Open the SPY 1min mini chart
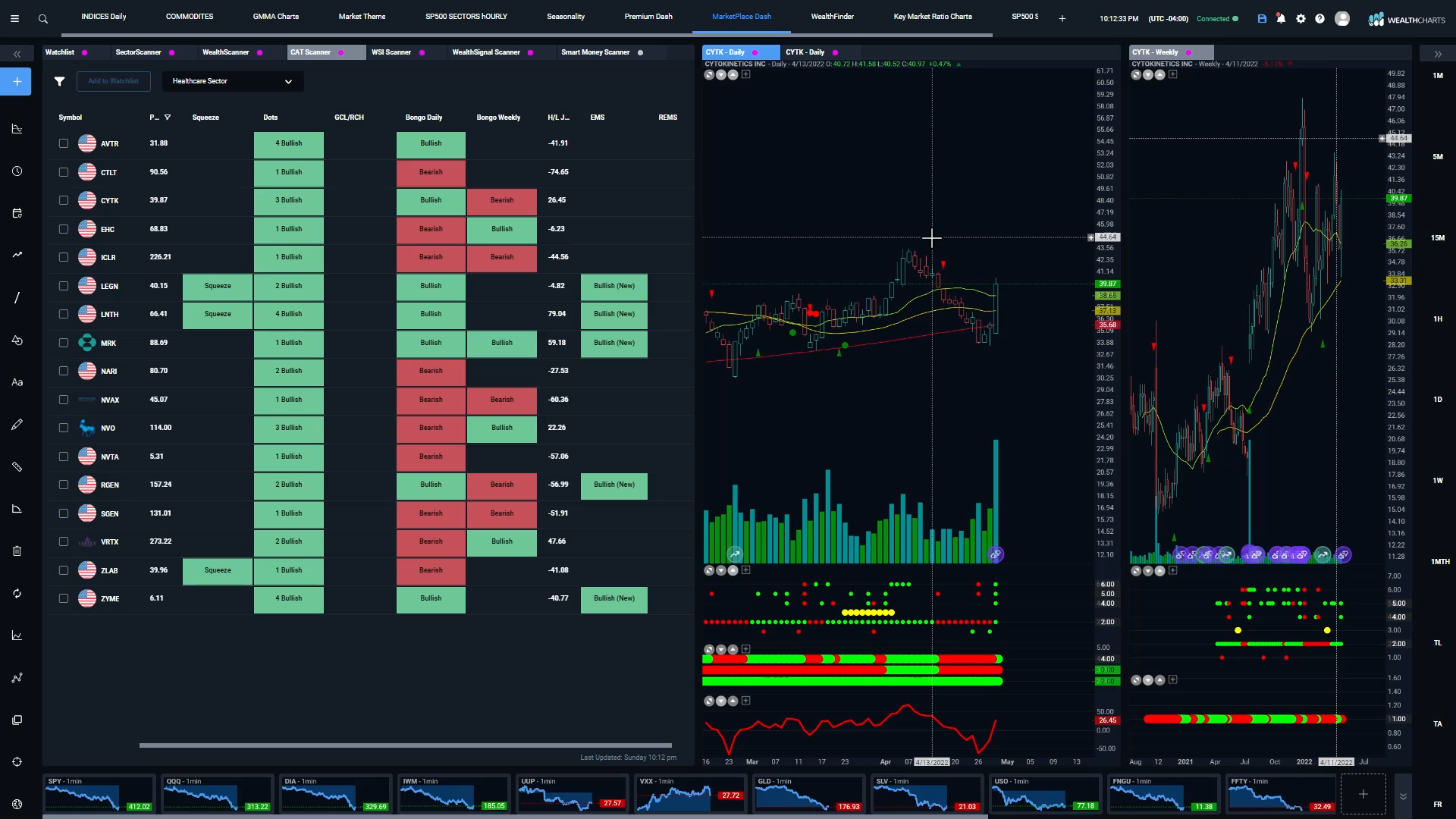The height and width of the screenshot is (819, 1456). coord(99,794)
